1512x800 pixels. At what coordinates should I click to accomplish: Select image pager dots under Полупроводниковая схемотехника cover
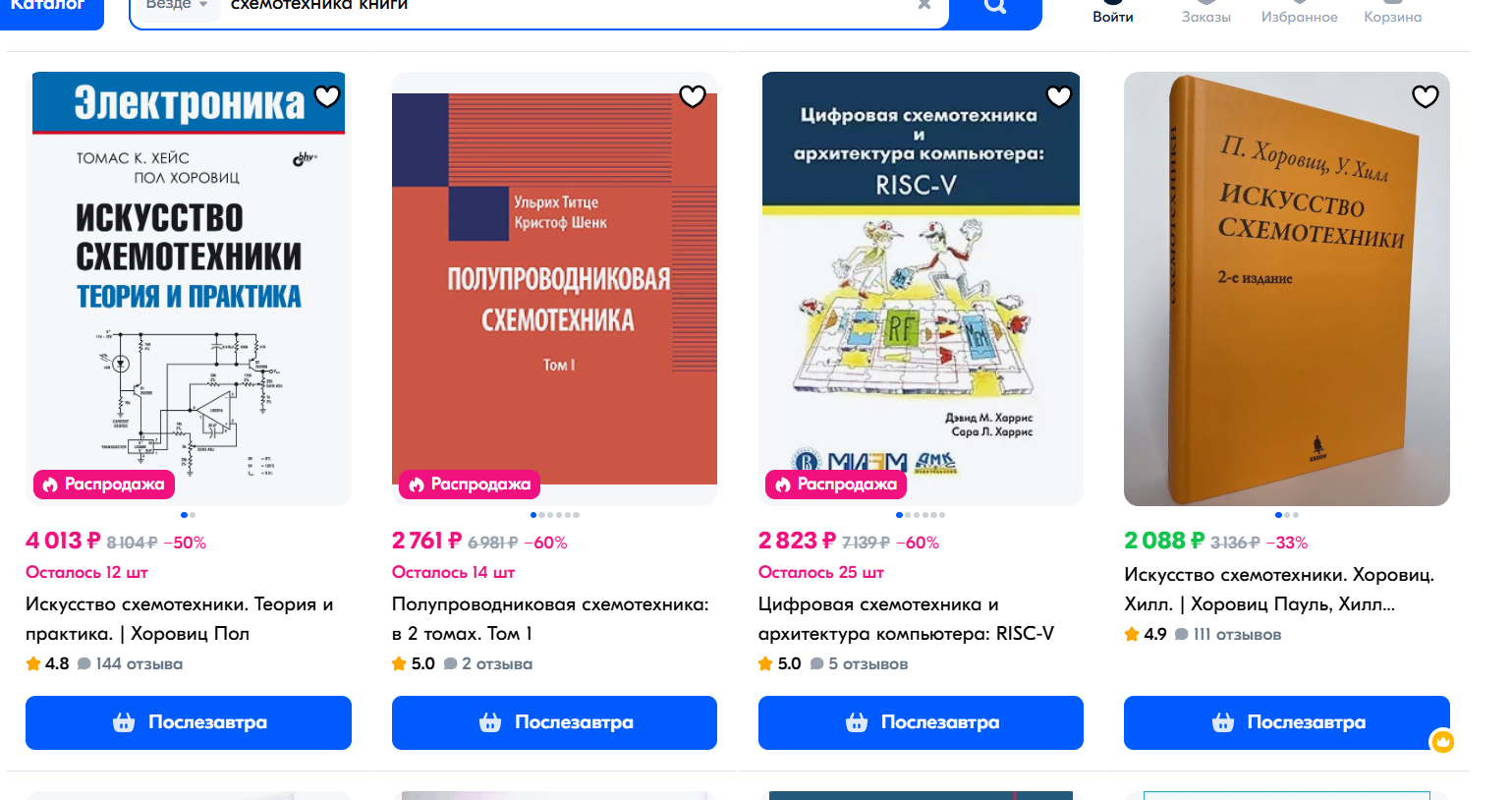click(555, 515)
